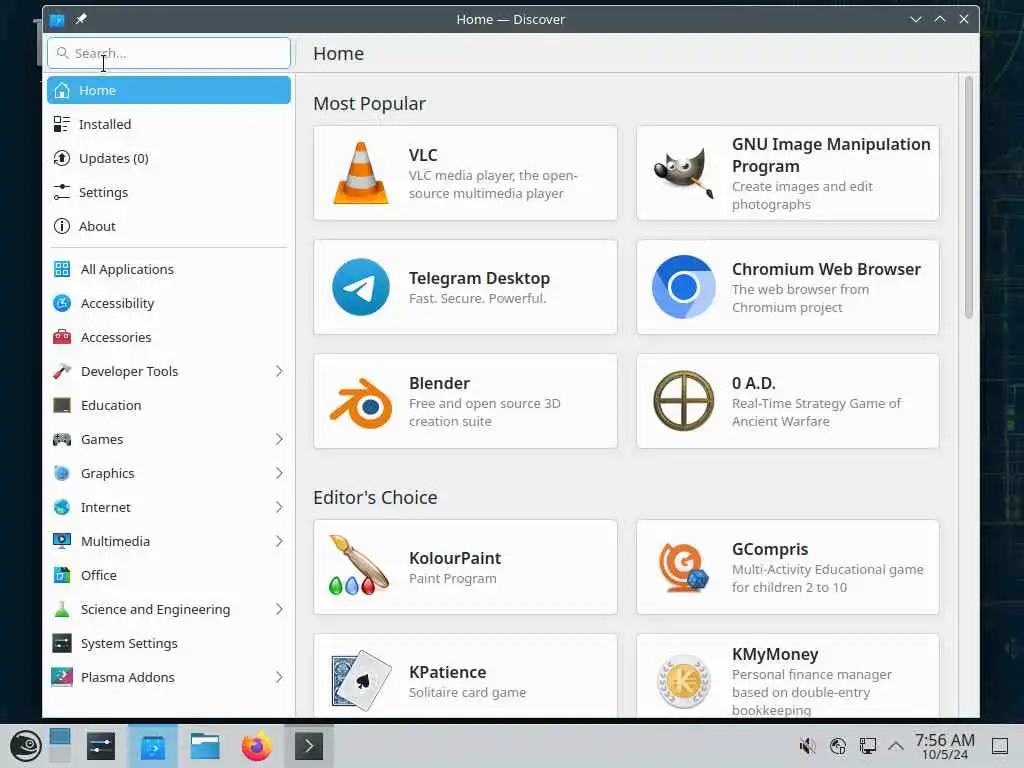
Task: Expand the Multimedia category arrow
Action: click(279, 541)
